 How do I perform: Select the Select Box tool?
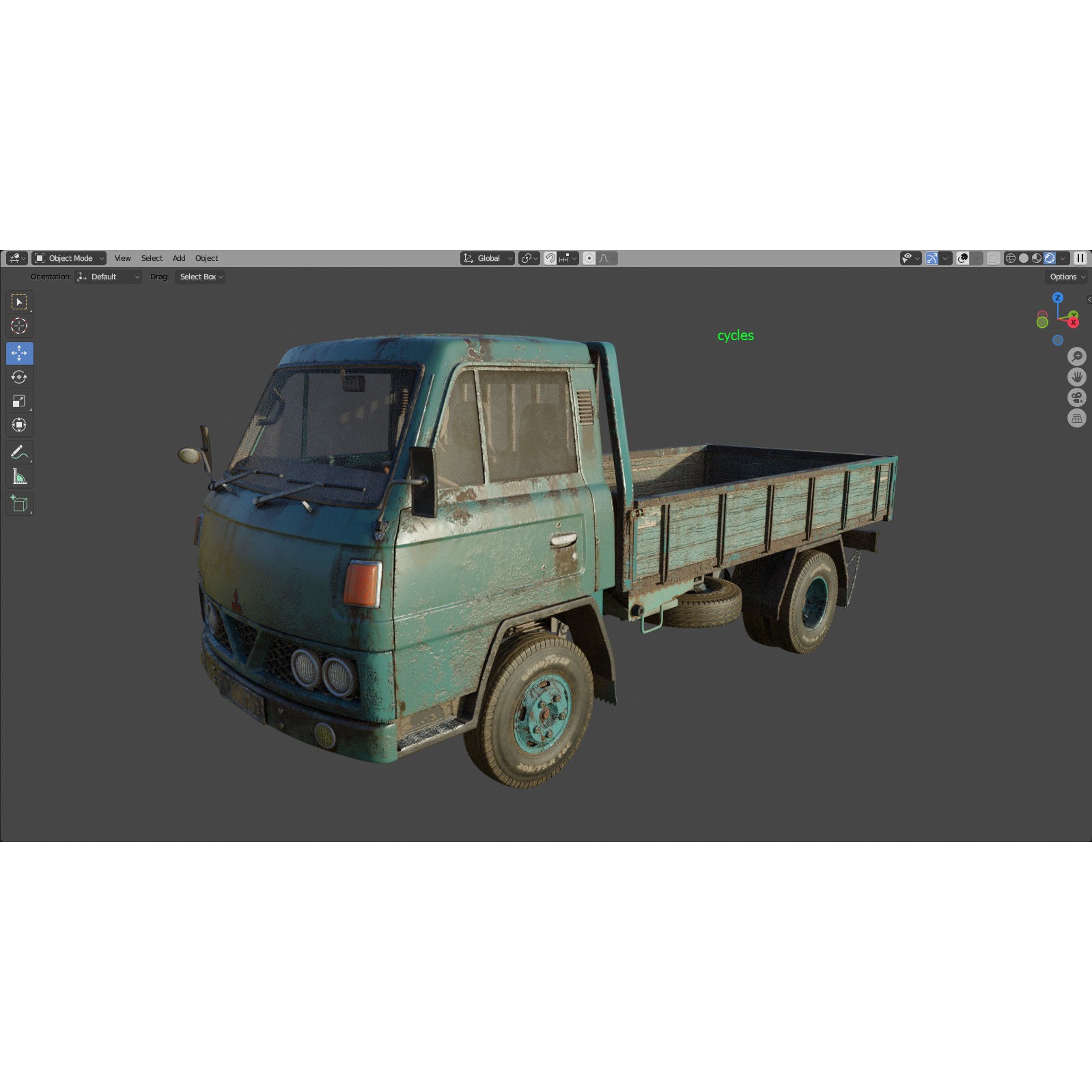19,302
